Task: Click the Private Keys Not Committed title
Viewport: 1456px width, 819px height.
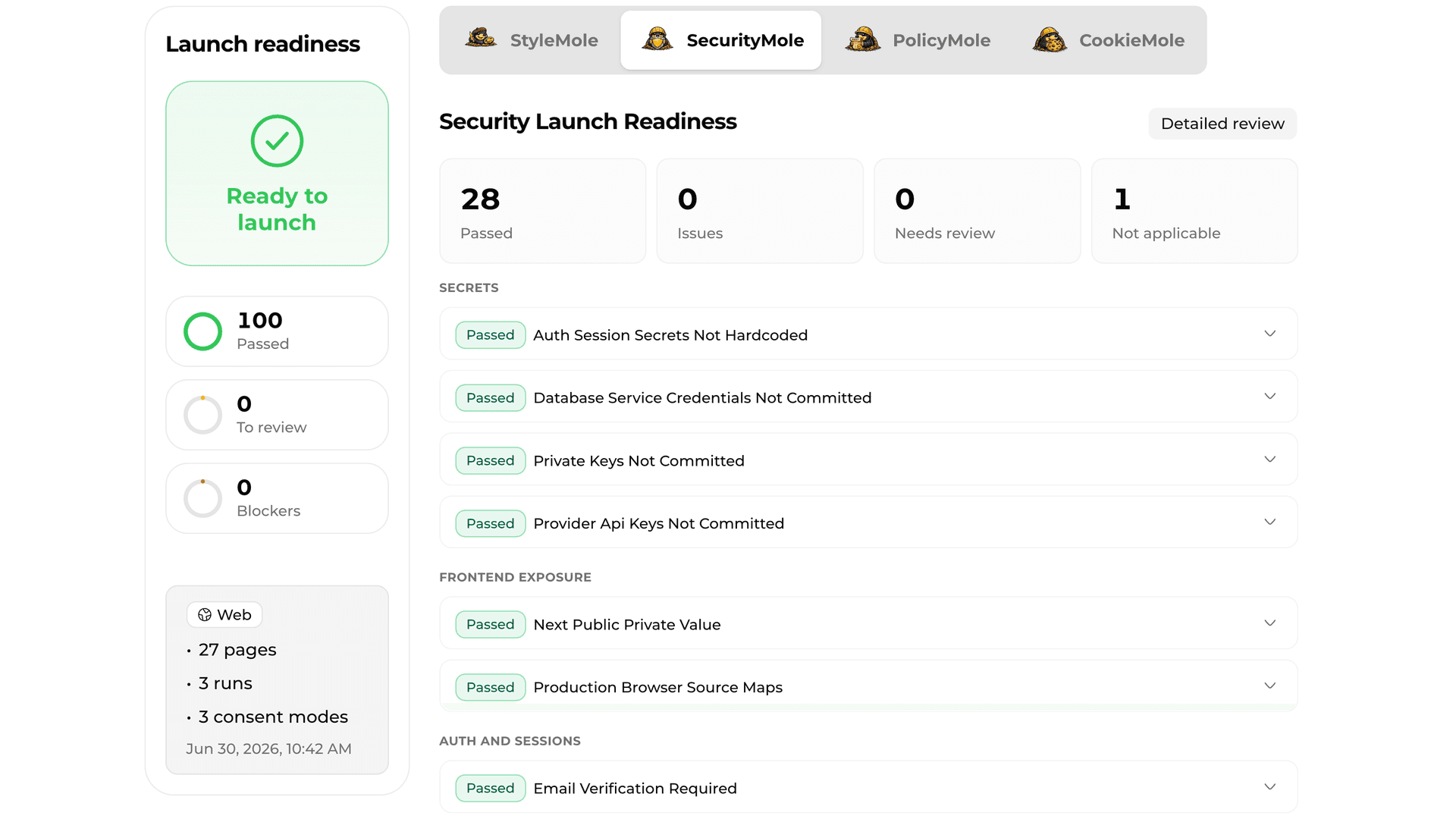Action: [x=639, y=461]
